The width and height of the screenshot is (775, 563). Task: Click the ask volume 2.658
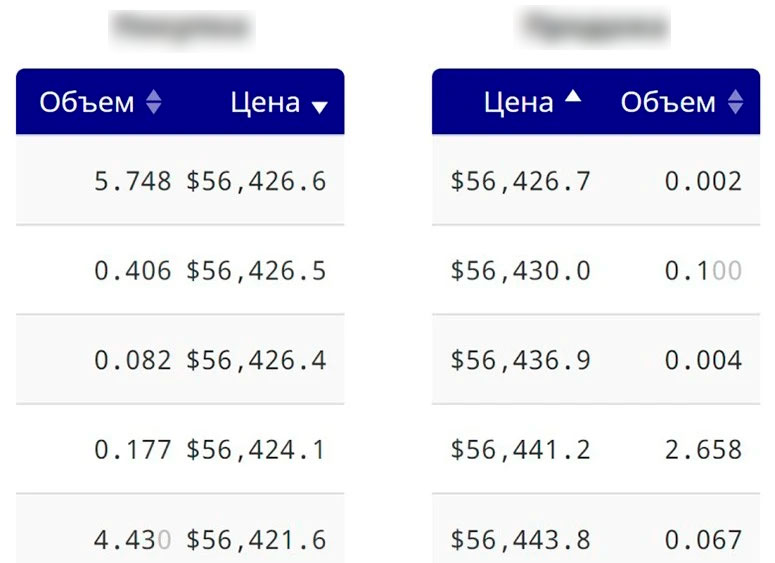(x=703, y=450)
